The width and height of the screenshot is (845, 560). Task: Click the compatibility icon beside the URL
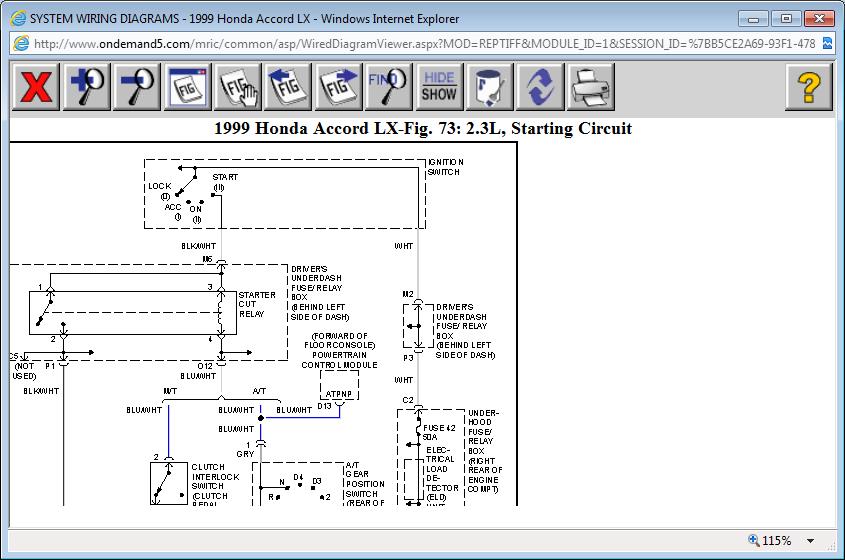tap(827, 44)
